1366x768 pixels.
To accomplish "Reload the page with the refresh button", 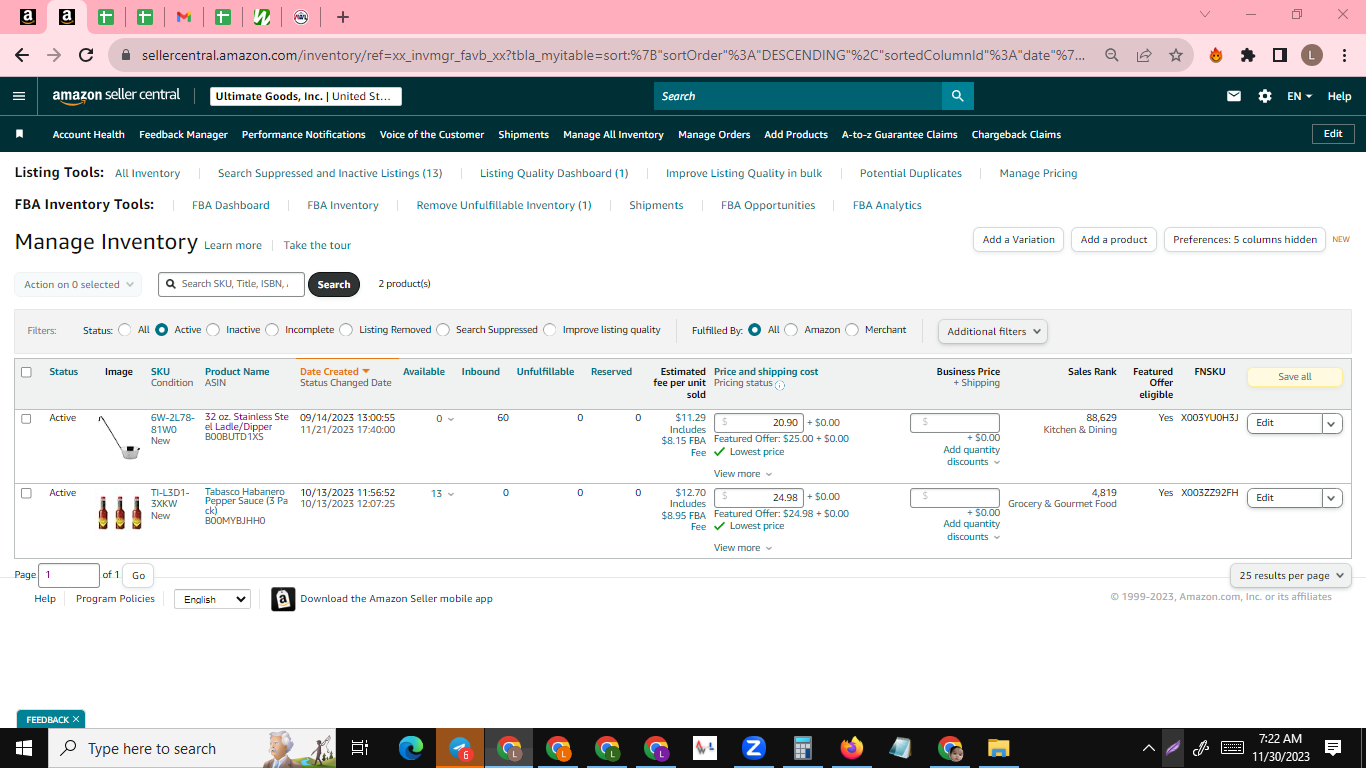I will click(86, 56).
